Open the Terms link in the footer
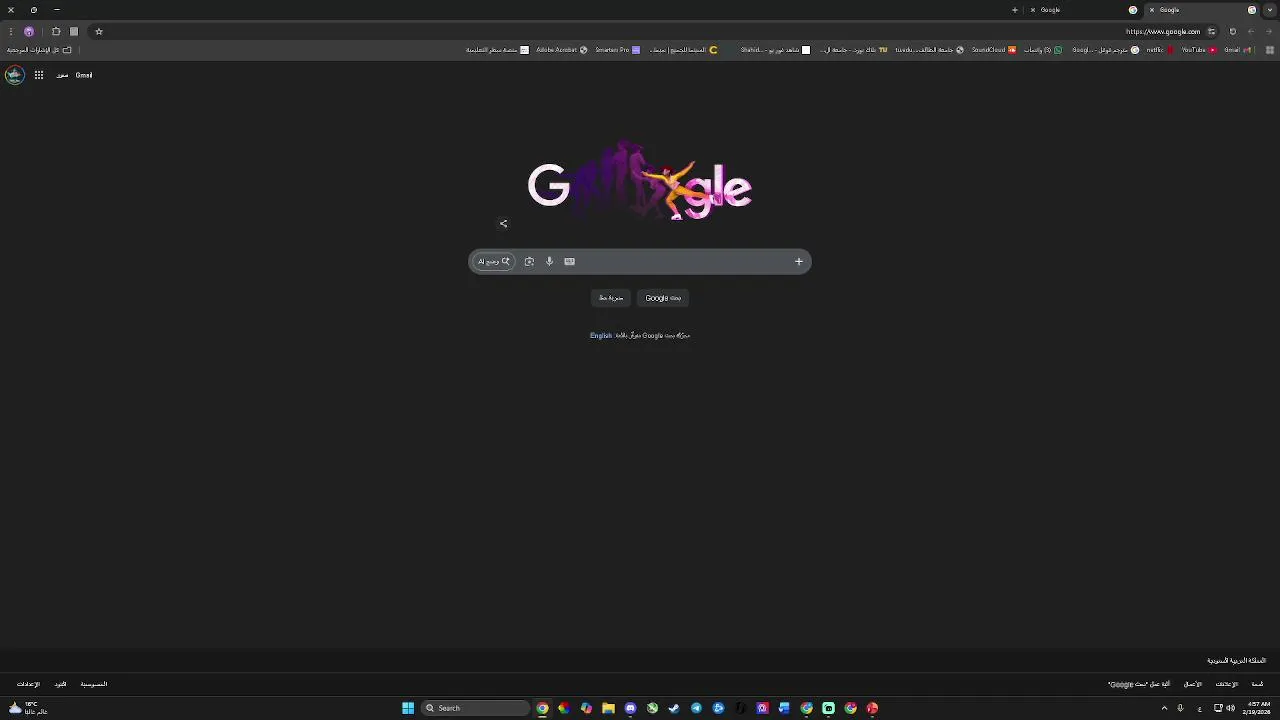This screenshot has width=1280, height=720. pos(60,685)
